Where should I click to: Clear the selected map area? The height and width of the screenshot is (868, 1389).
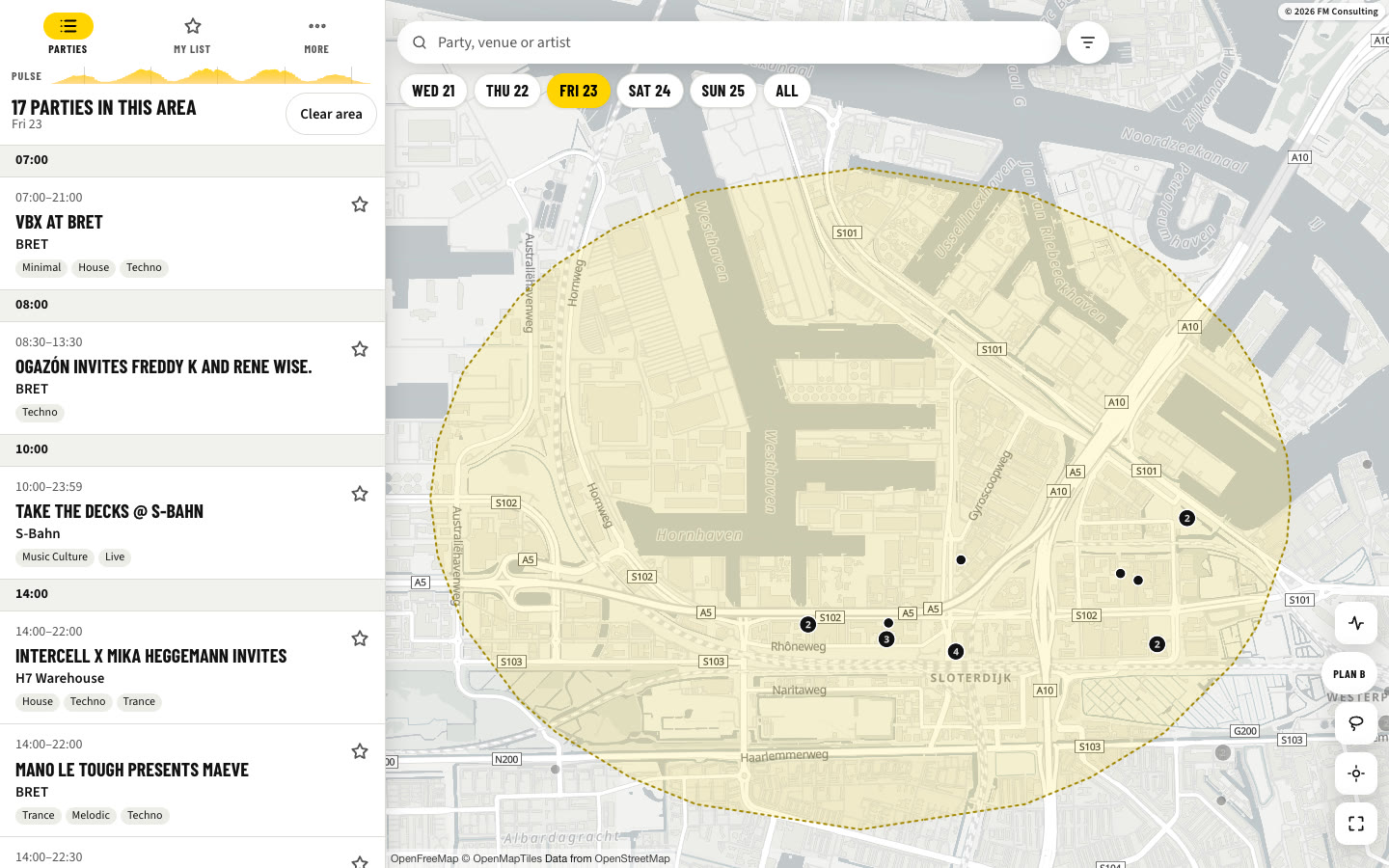tap(331, 114)
